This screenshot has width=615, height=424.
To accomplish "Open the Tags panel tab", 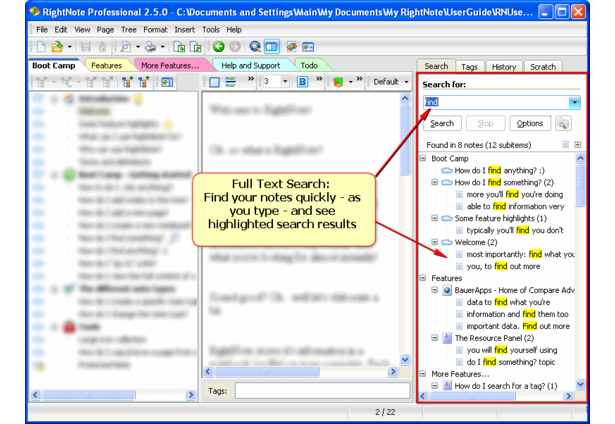I will tap(469, 67).
